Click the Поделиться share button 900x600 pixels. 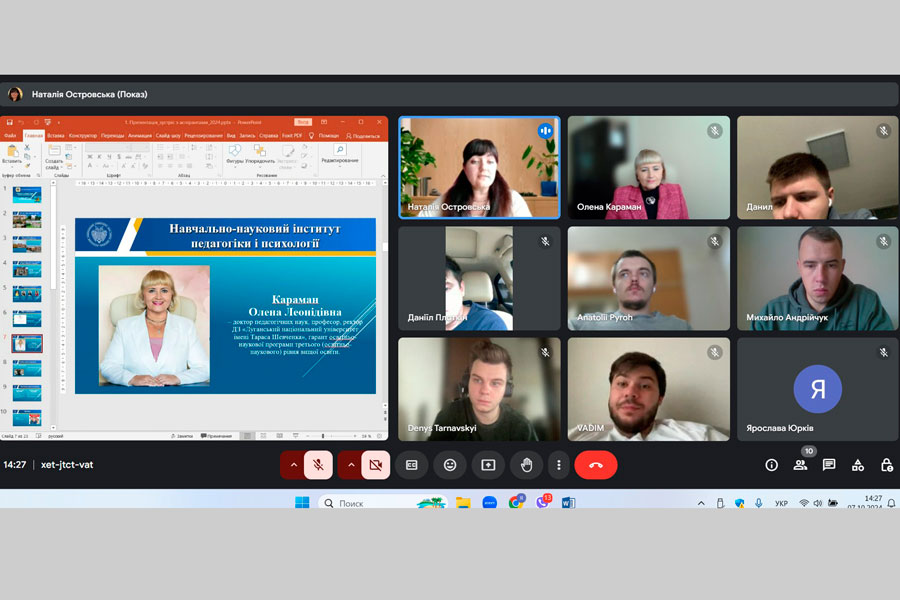[x=363, y=136]
